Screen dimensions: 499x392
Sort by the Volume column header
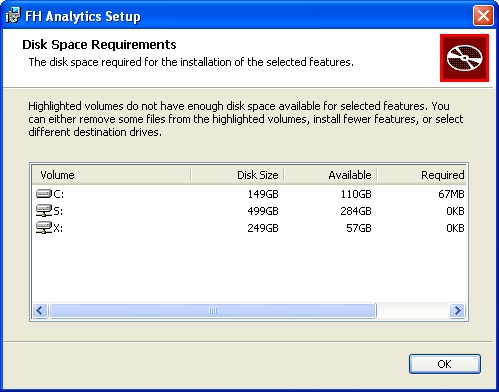point(111,175)
